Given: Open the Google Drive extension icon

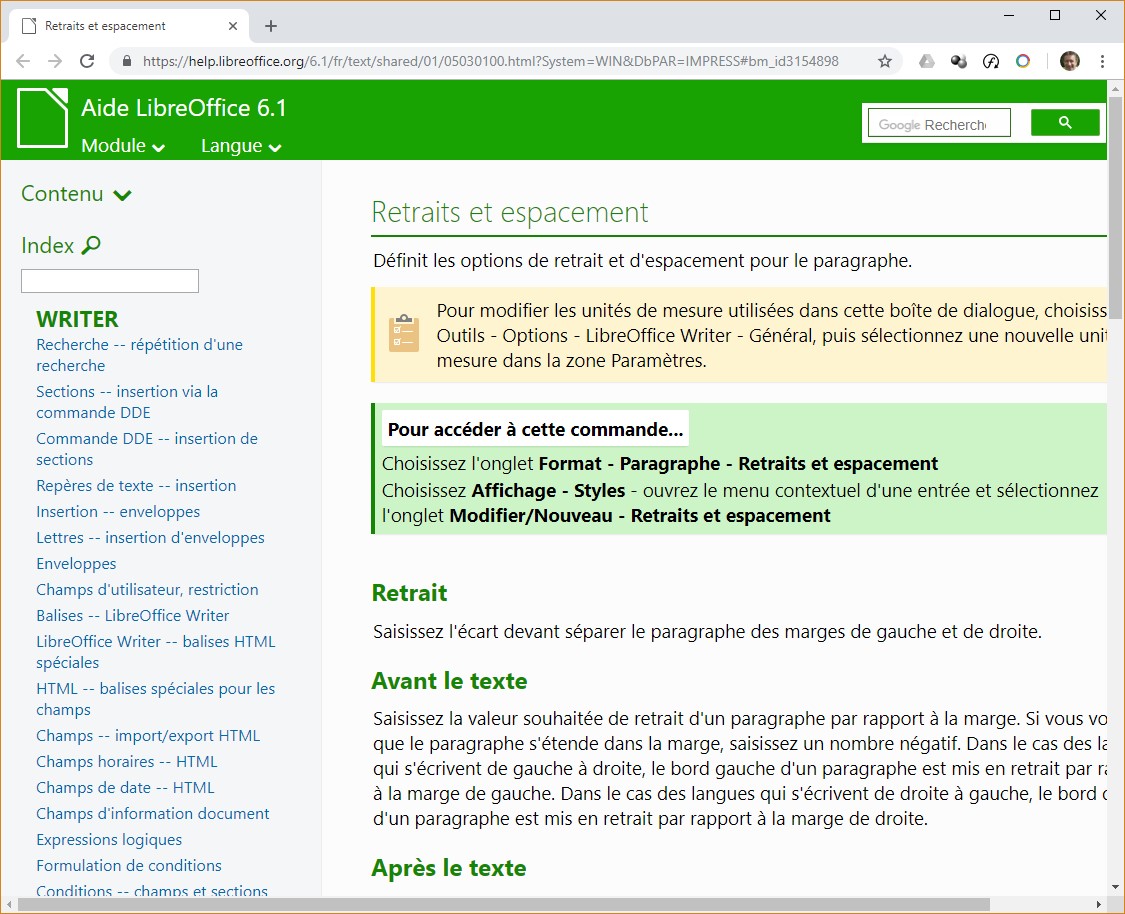Looking at the screenshot, I should (x=927, y=61).
